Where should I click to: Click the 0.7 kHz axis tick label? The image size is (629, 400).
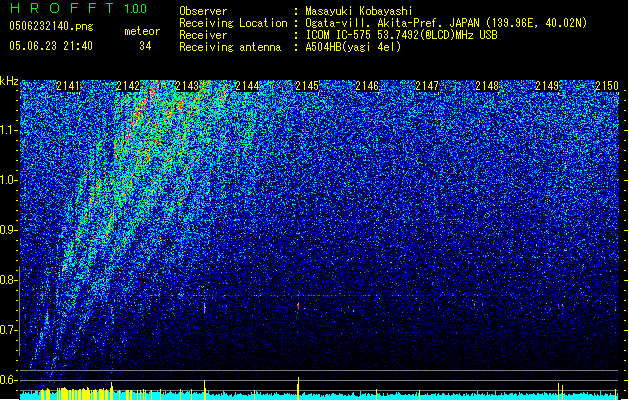[9, 330]
